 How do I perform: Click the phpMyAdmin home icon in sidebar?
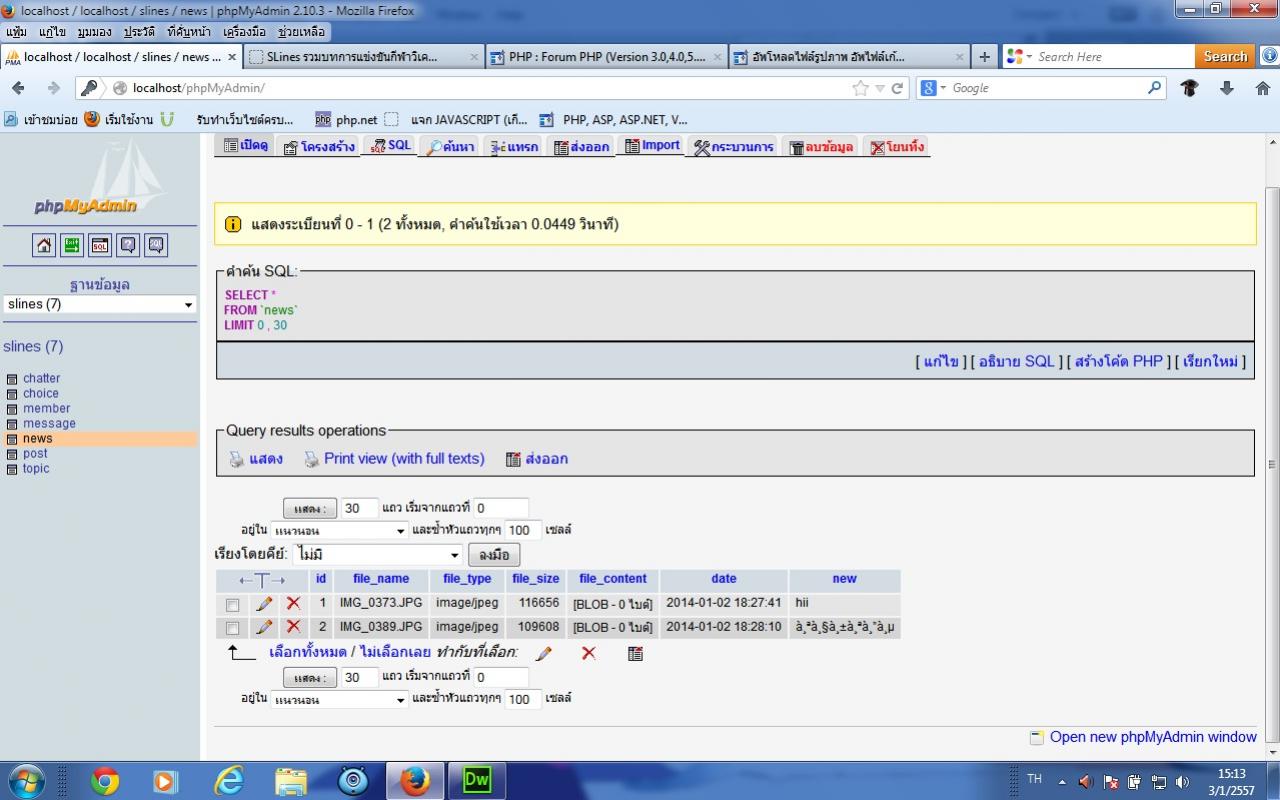click(44, 245)
